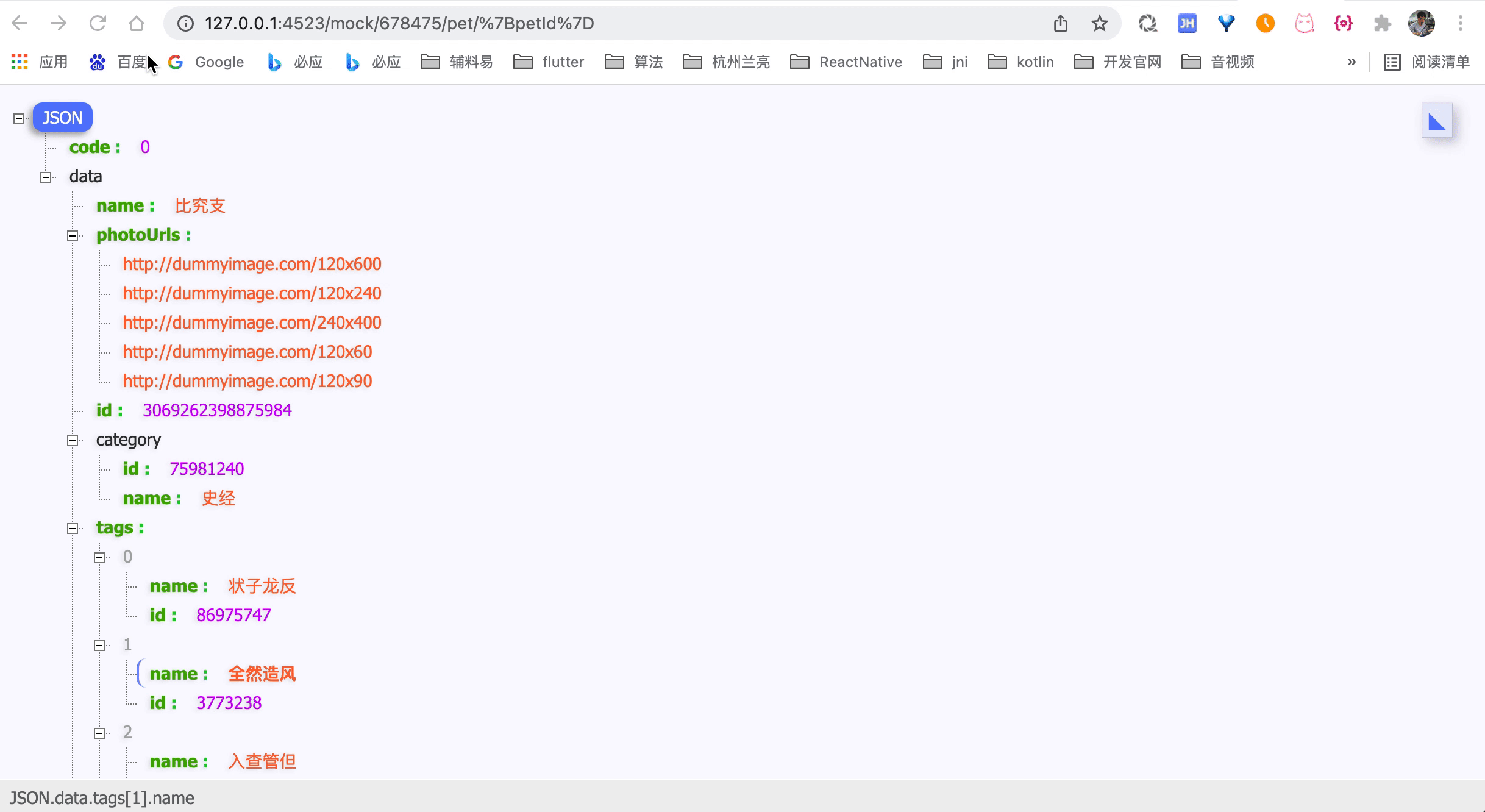Open the orange clock extension icon

tap(1265, 23)
